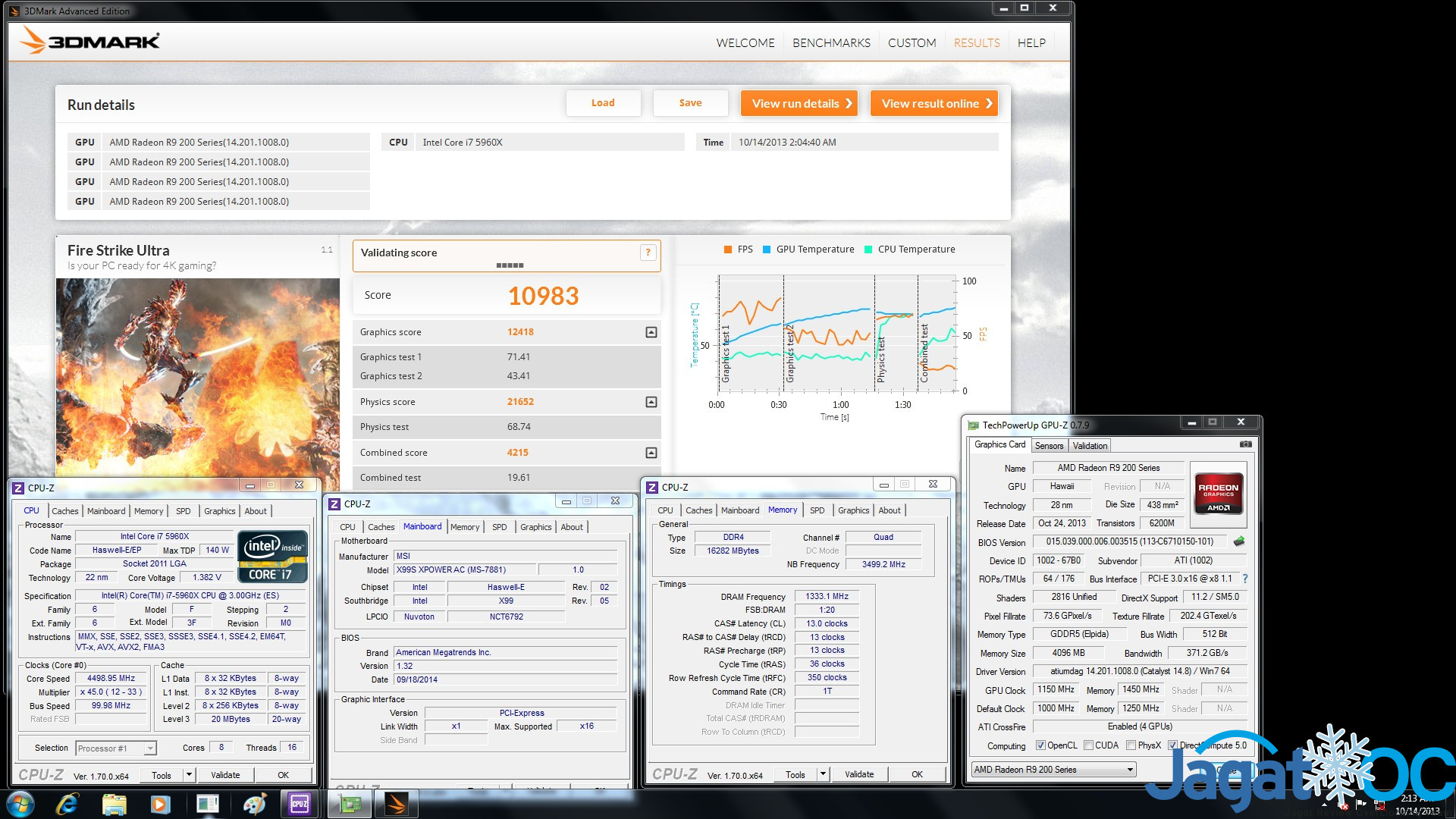Switch to 3DMark via taskbar icon
Screen dimensions: 1456x819
pos(396,804)
